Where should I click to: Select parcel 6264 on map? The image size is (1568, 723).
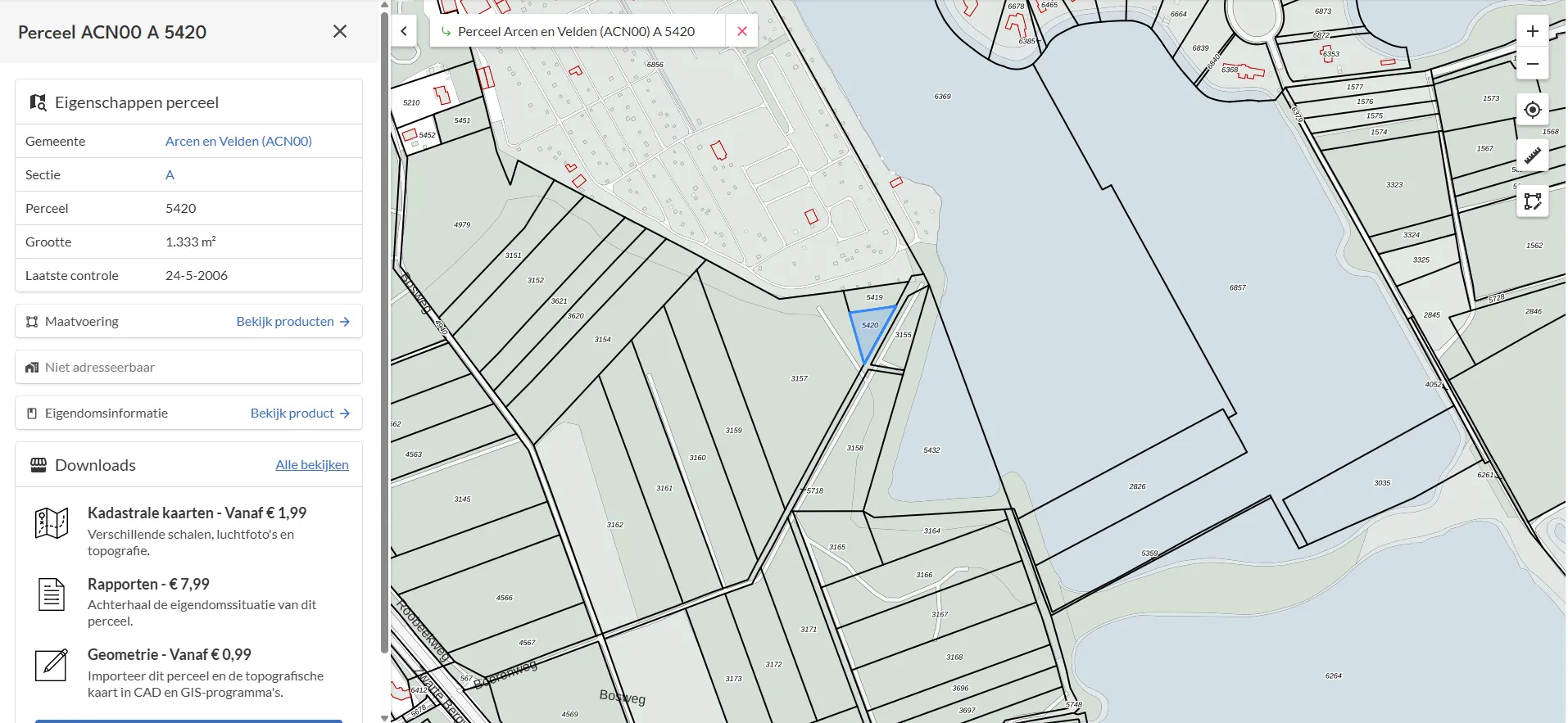1334,676
